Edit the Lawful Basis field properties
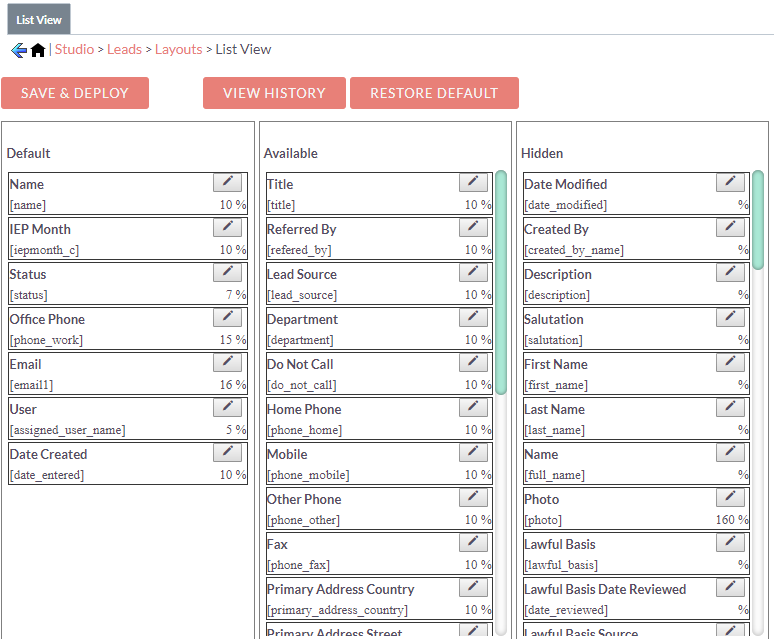Image resolution: width=774 pixels, height=639 pixels. point(731,542)
